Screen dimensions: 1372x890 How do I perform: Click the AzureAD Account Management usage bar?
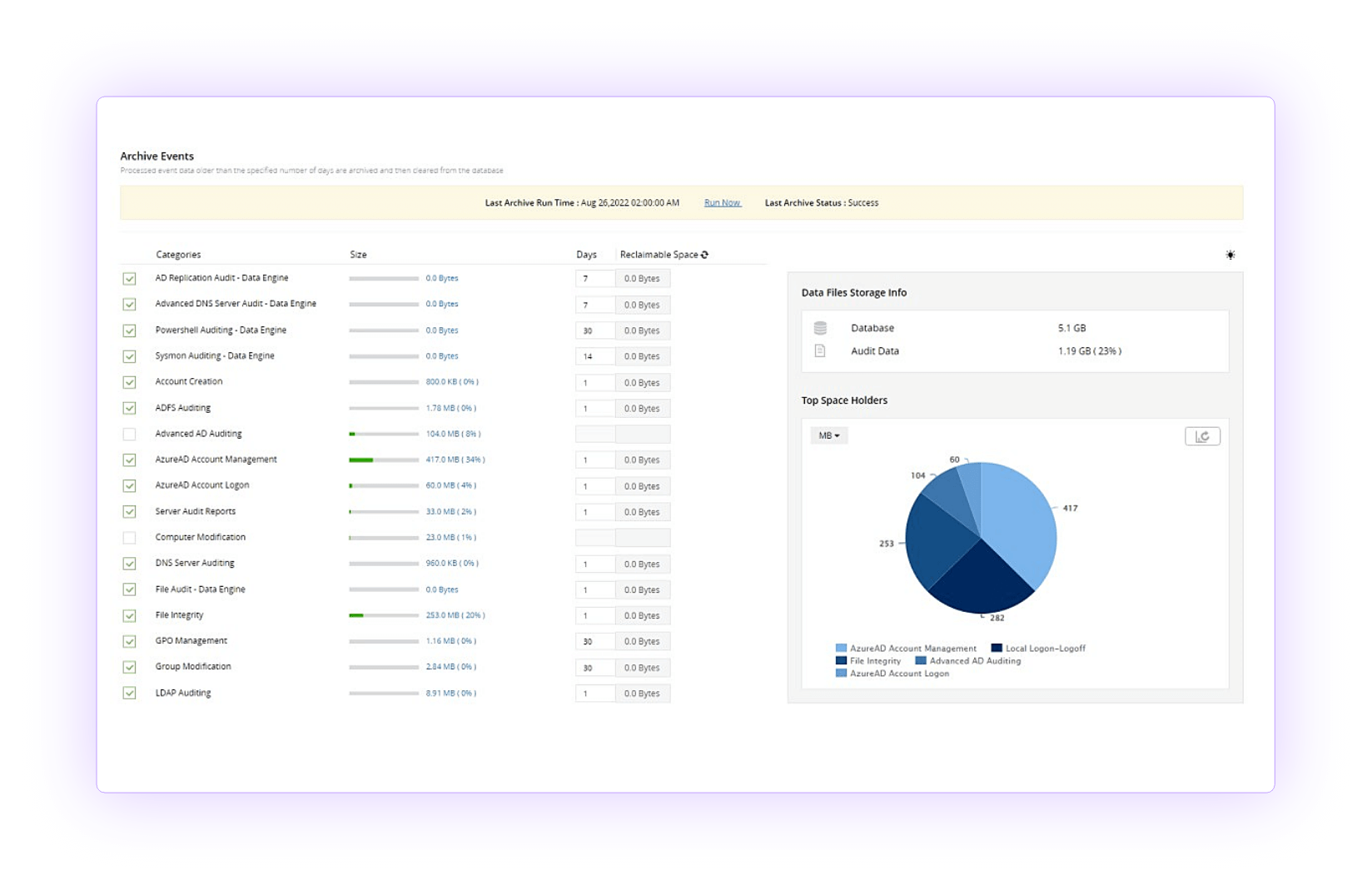[x=384, y=460]
